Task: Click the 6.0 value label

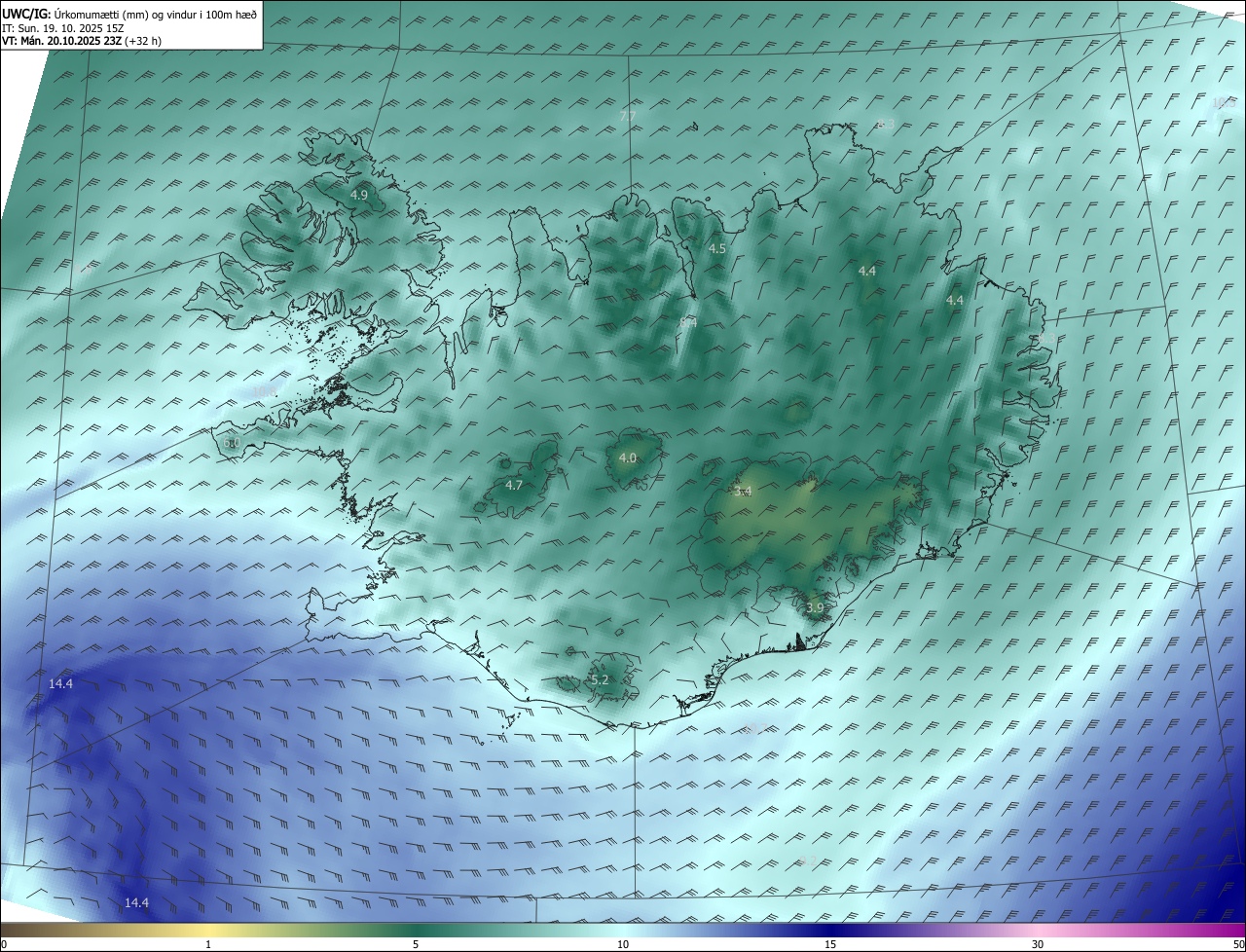Action: 232,443
